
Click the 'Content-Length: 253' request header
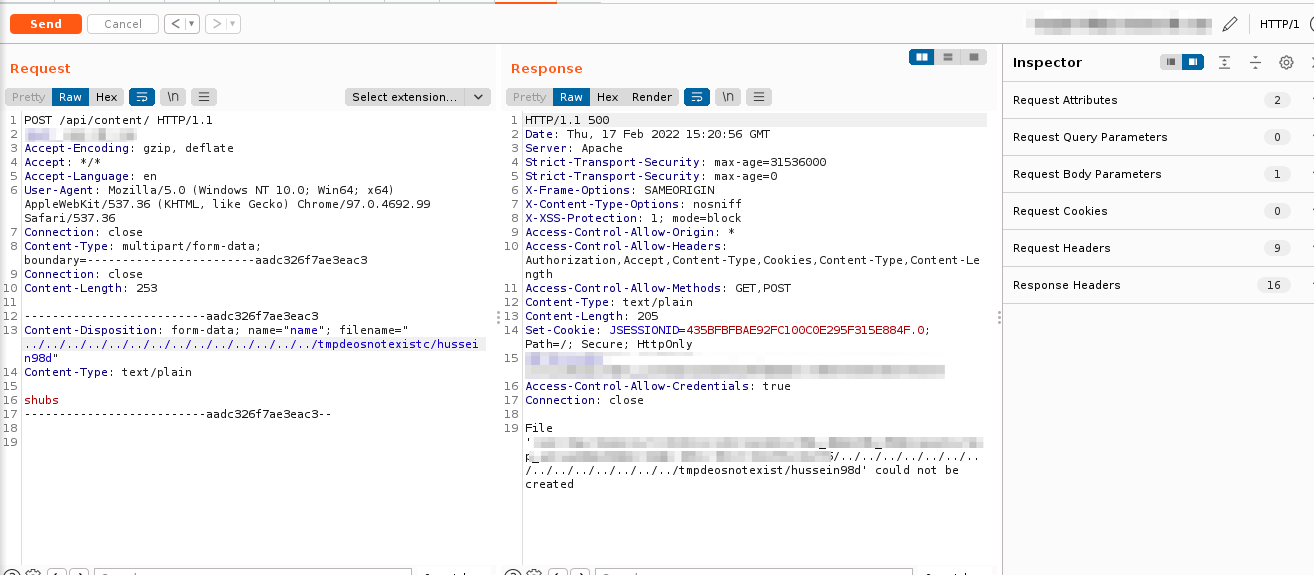pos(91,288)
